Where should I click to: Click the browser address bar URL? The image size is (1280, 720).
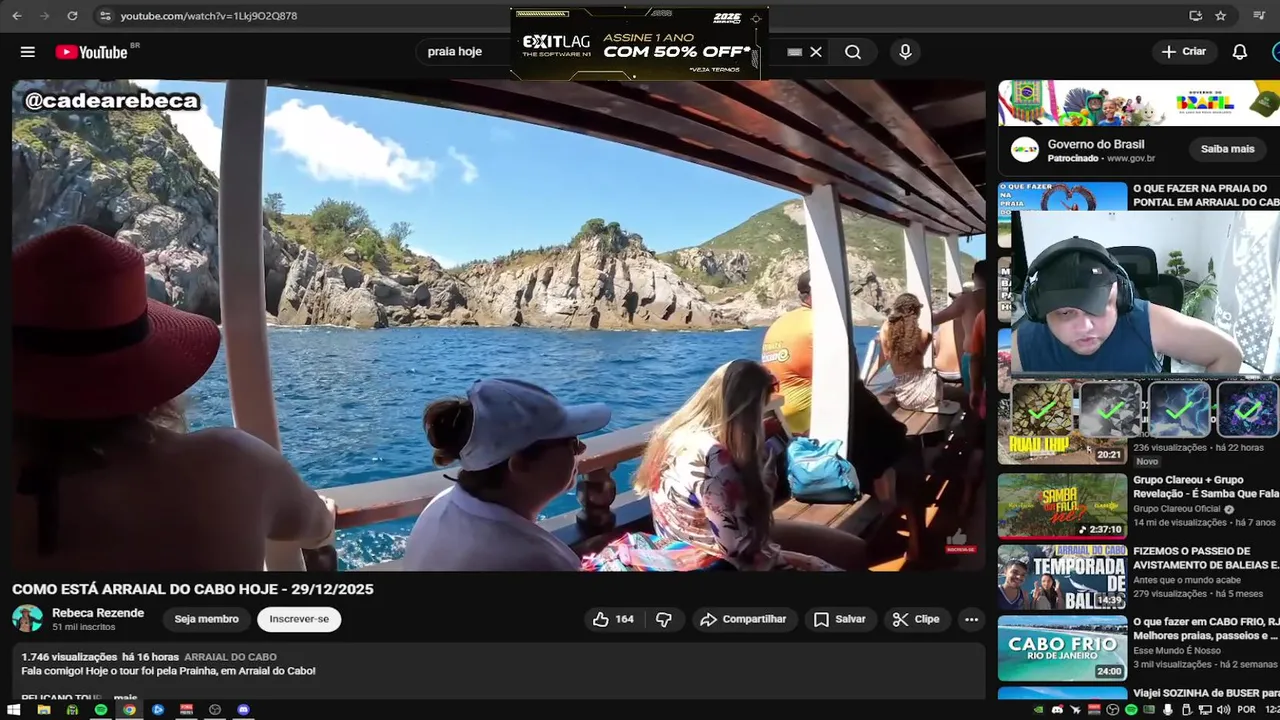[x=209, y=16]
